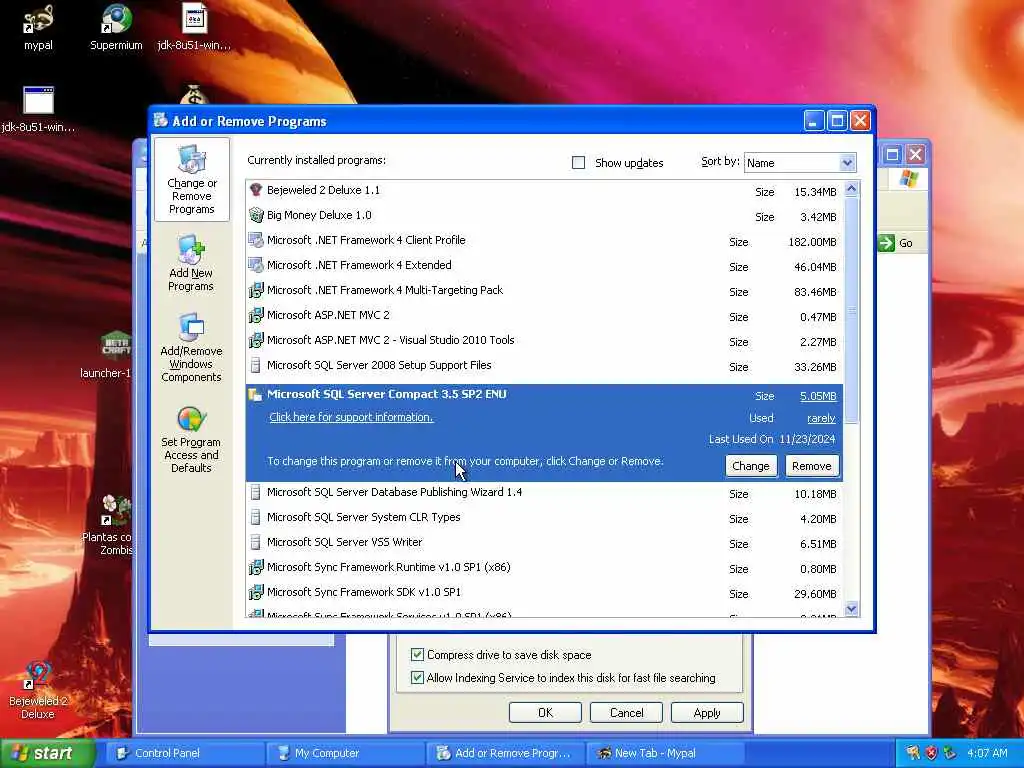Click the red shield security tray icon

coord(931,753)
